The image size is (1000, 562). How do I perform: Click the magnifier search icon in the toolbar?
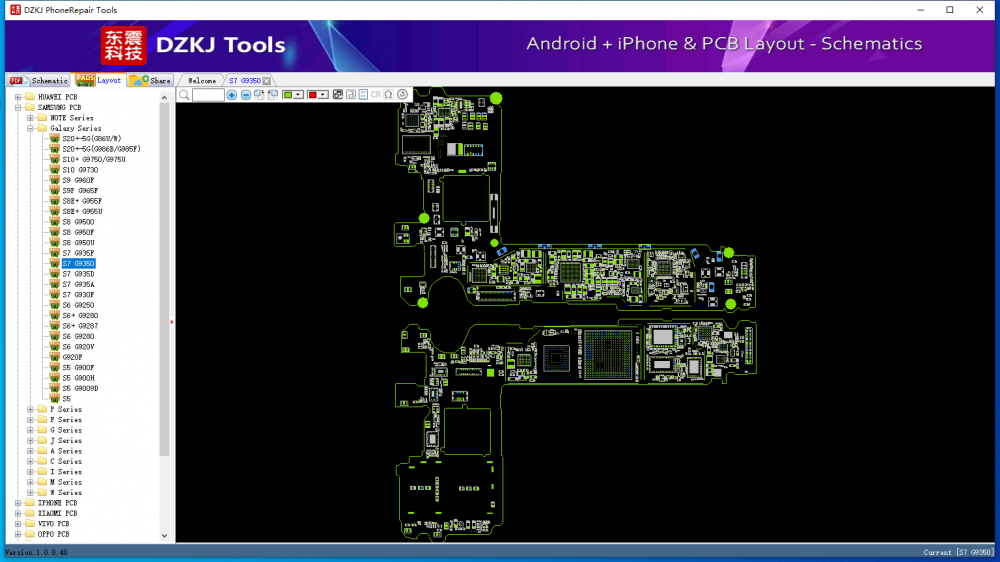[184, 95]
